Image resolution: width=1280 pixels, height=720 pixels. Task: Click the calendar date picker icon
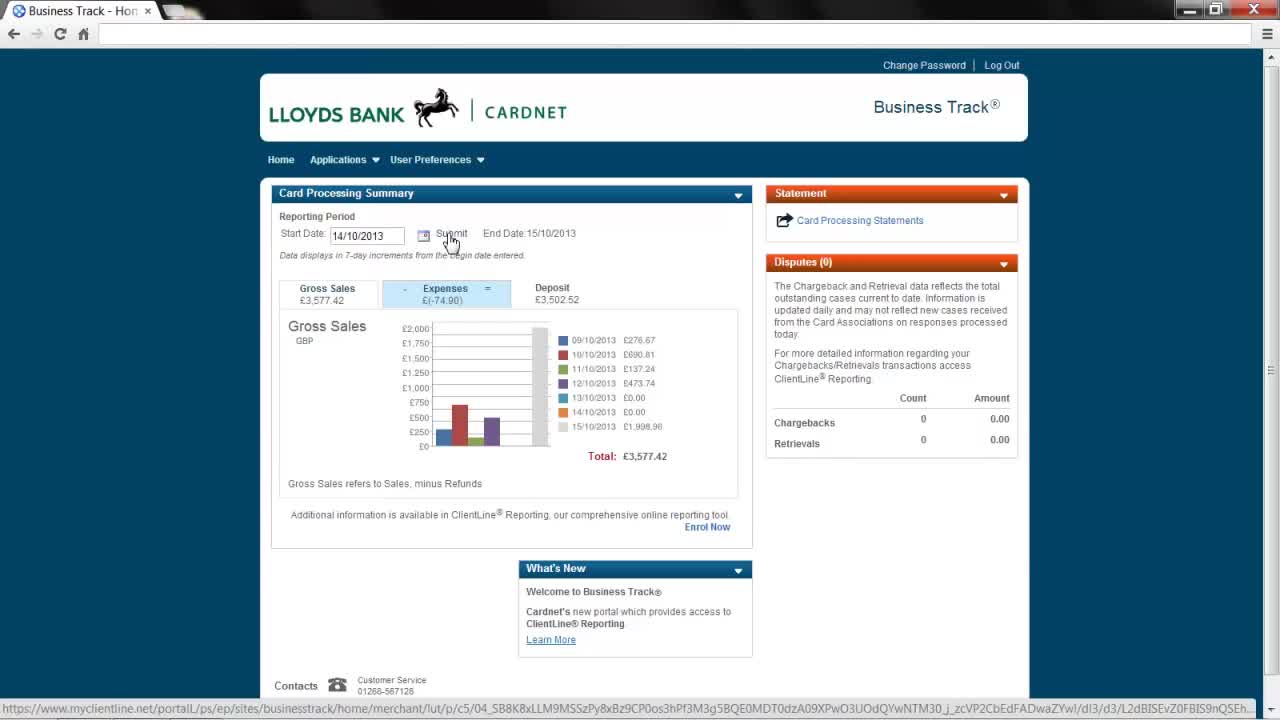point(423,236)
